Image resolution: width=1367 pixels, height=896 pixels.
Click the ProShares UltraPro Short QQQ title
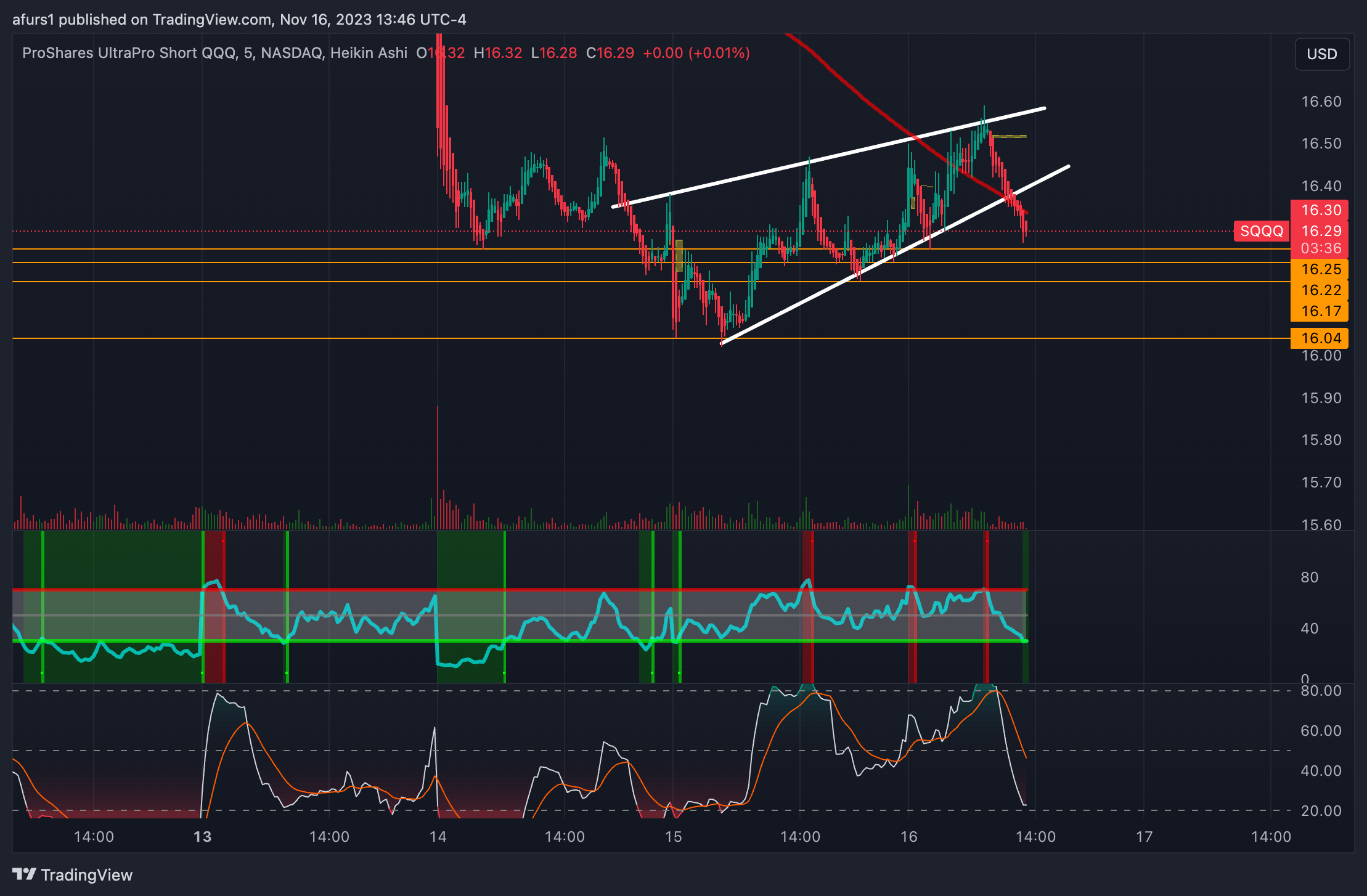coord(129,53)
